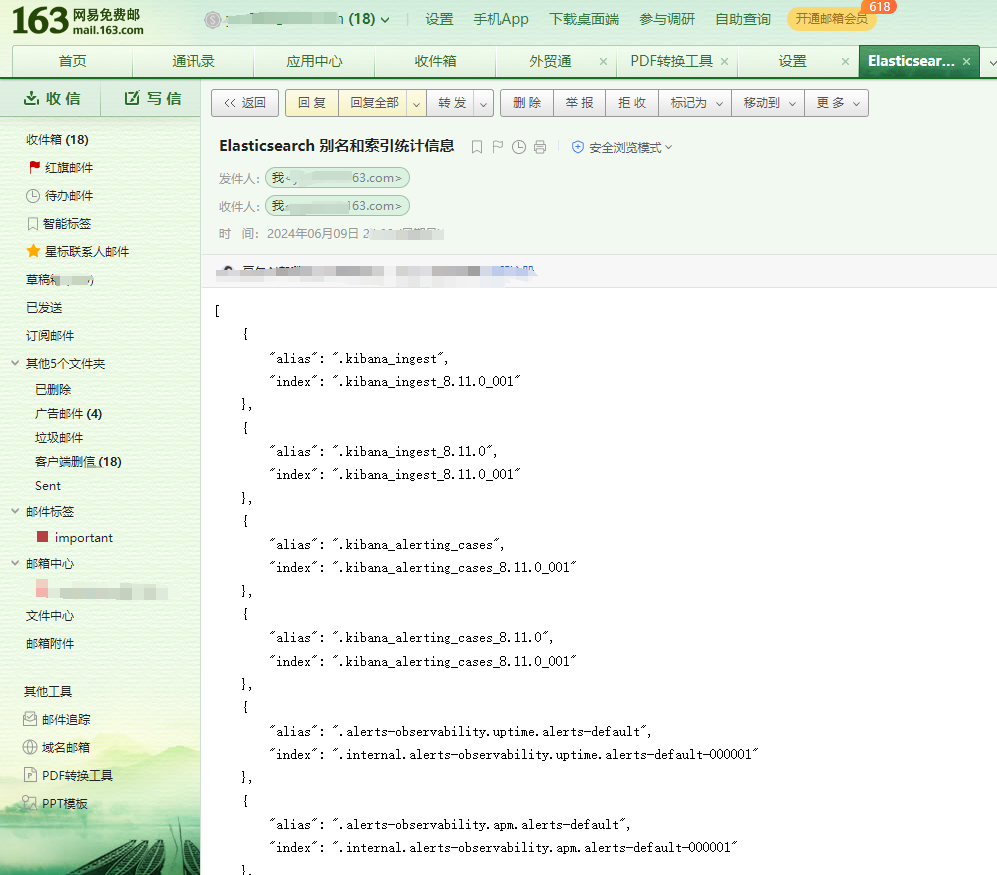This screenshot has width=997, height=875.
Task: Click the 回复全部 button
Action: [375, 103]
